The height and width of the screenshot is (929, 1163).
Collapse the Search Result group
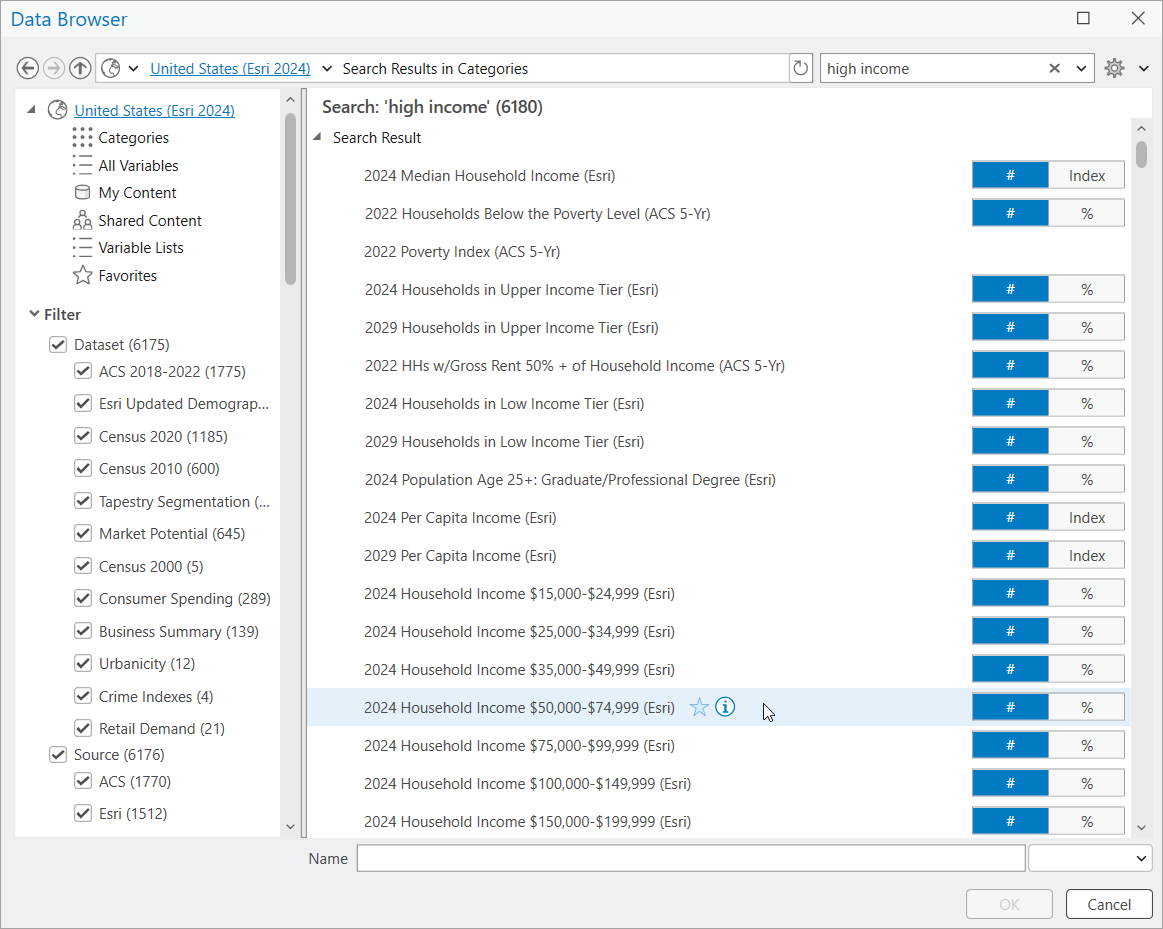(x=317, y=138)
